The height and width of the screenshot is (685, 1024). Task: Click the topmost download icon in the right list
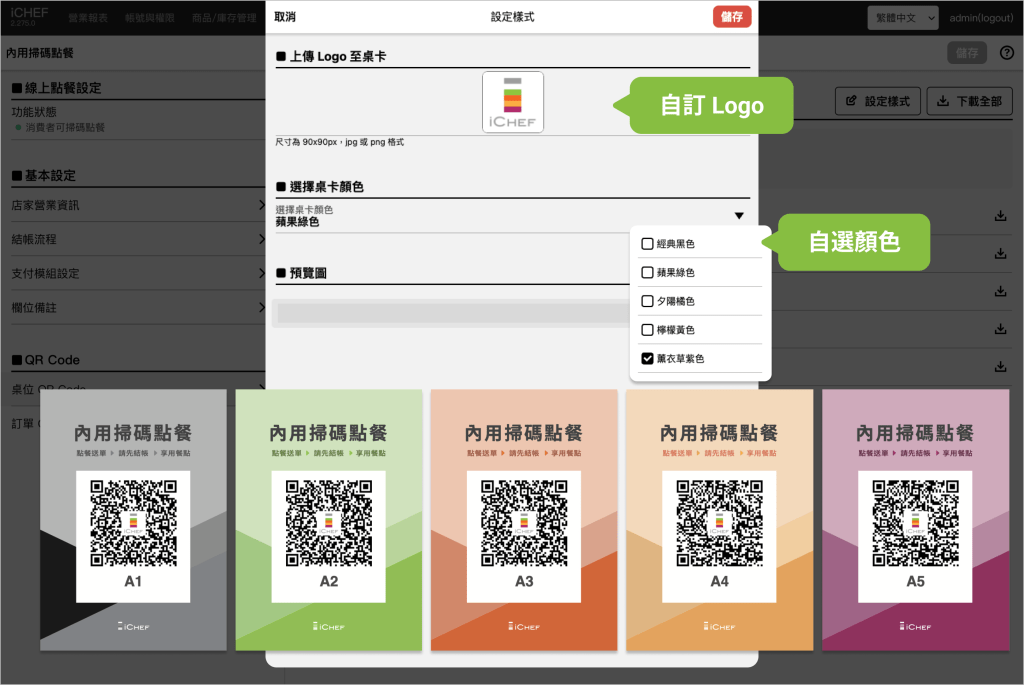(1000, 216)
